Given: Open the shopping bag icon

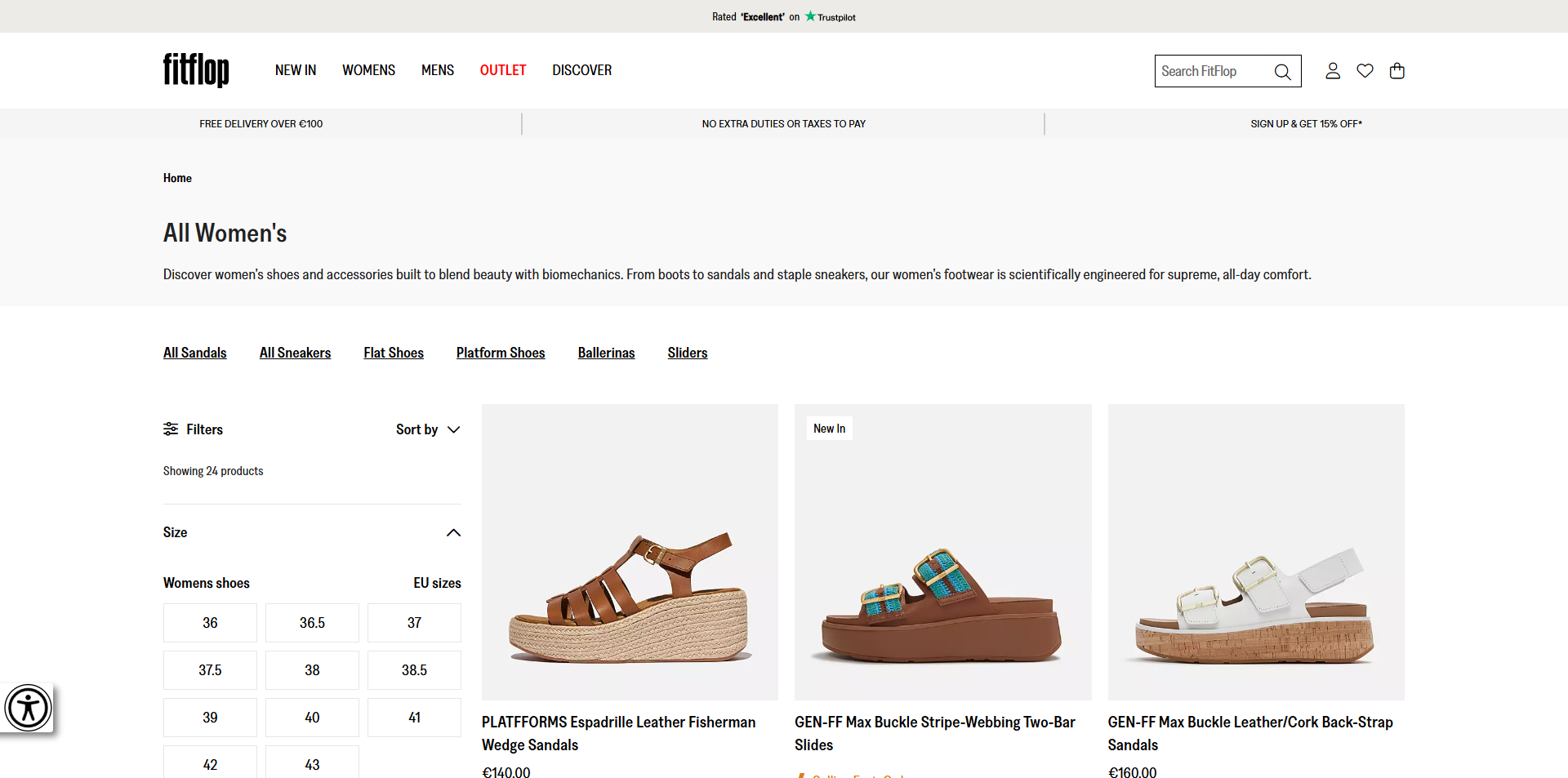Looking at the screenshot, I should point(1397,71).
